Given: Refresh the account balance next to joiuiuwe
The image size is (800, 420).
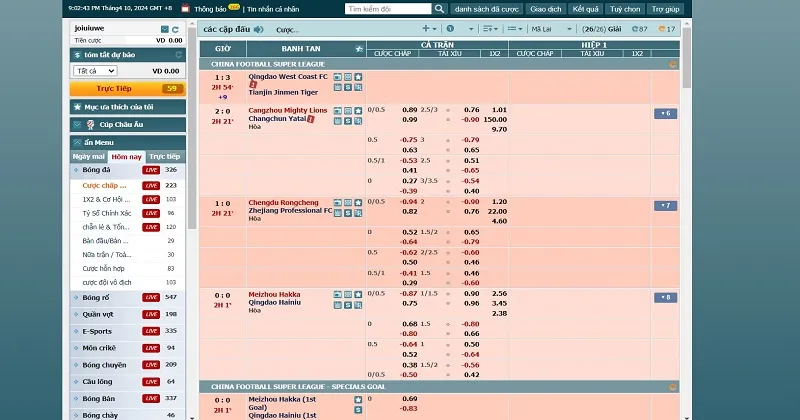Looking at the screenshot, I should click(176, 29).
